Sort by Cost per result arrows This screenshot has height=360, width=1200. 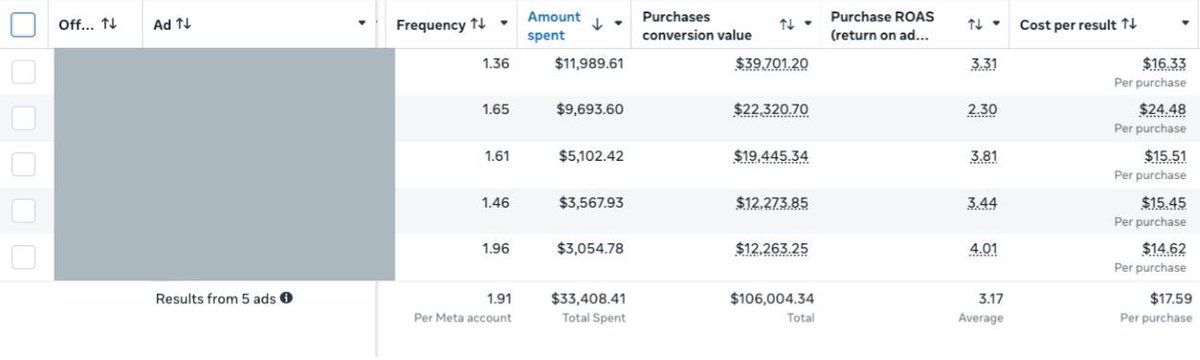(x=1129, y=24)
